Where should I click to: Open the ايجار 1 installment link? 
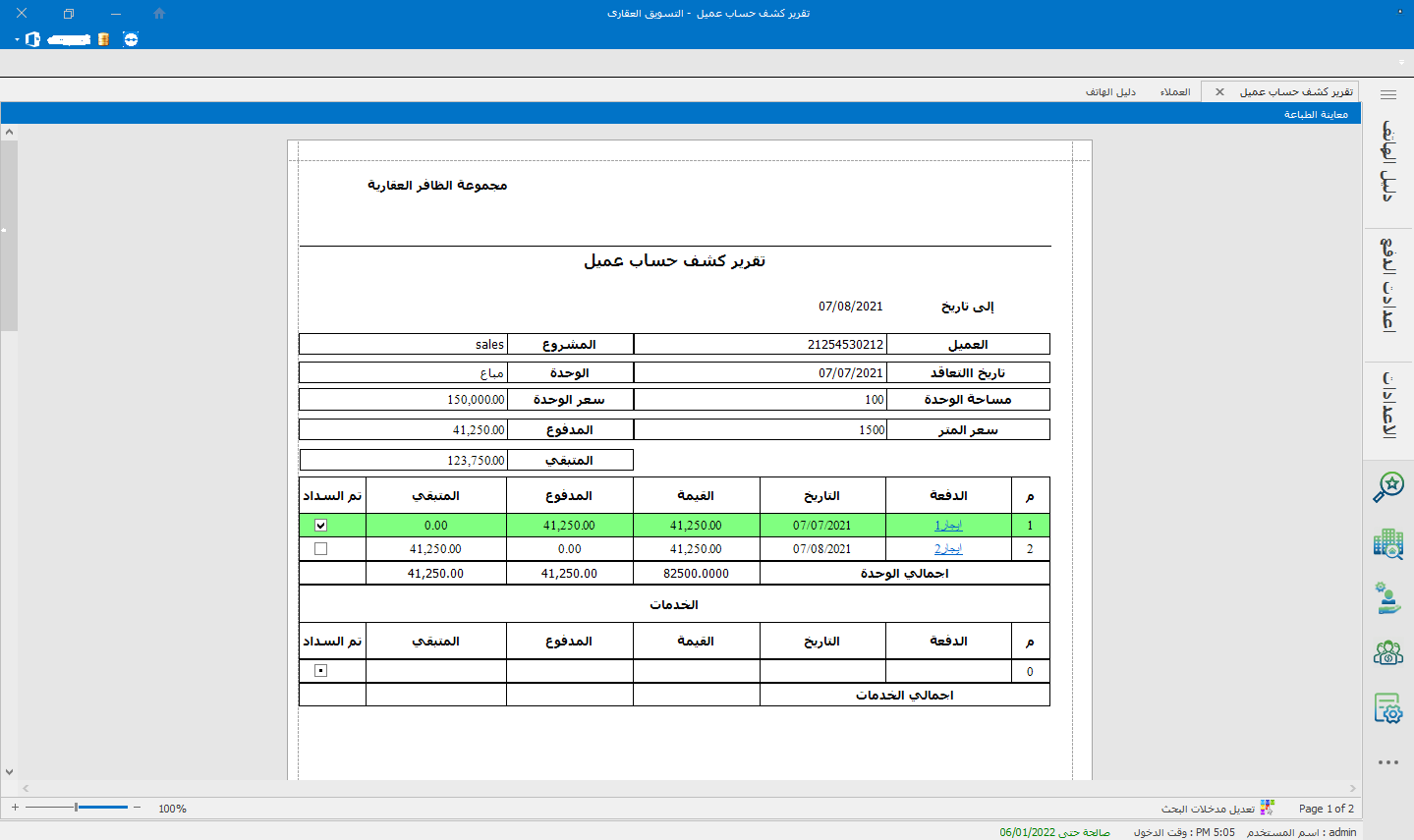pyautogui.click(x=948, y=526)
